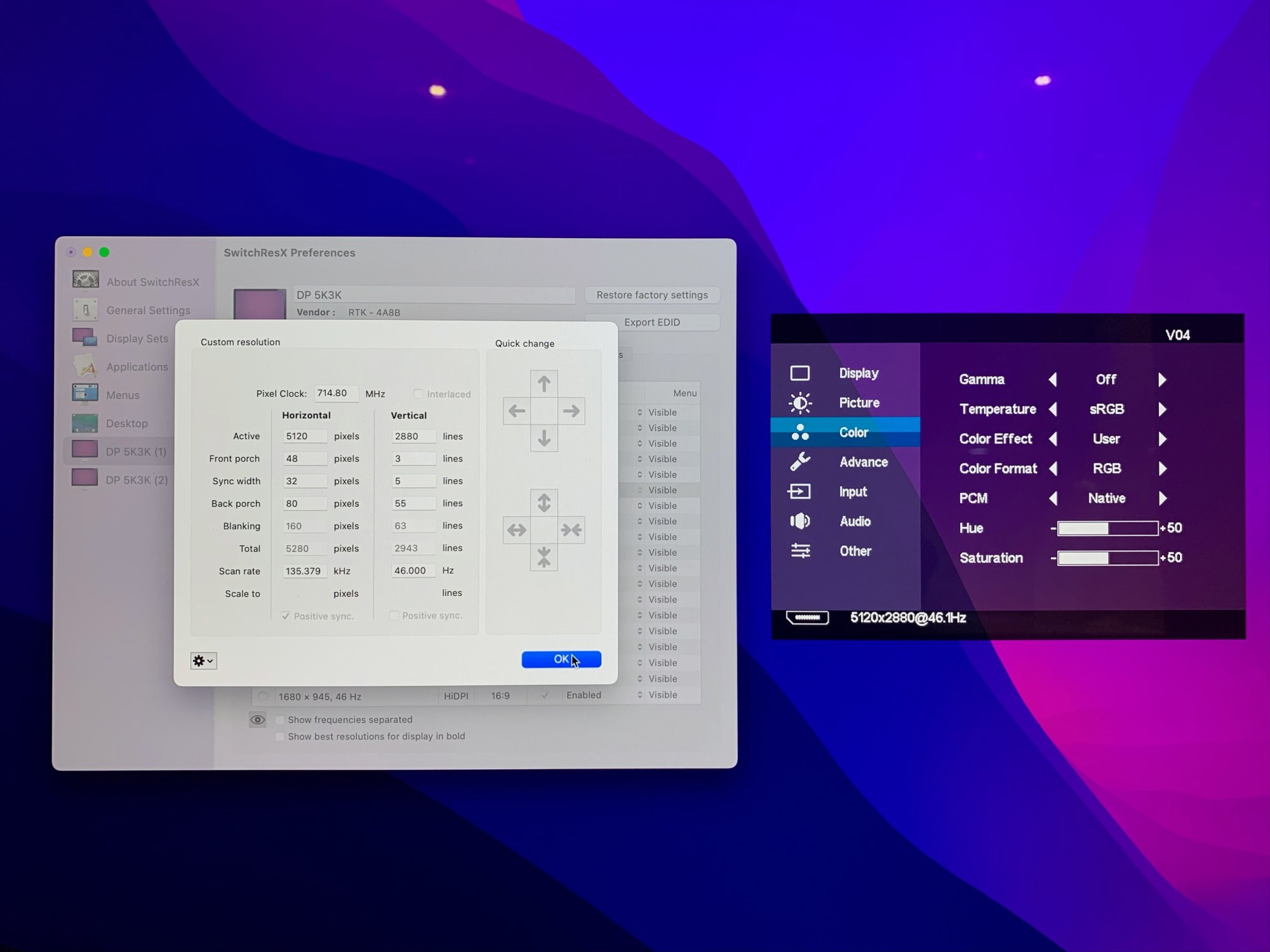Click the horizontal shrink arrows icon
The image size is (1270, 952).
tap(571, 530)
